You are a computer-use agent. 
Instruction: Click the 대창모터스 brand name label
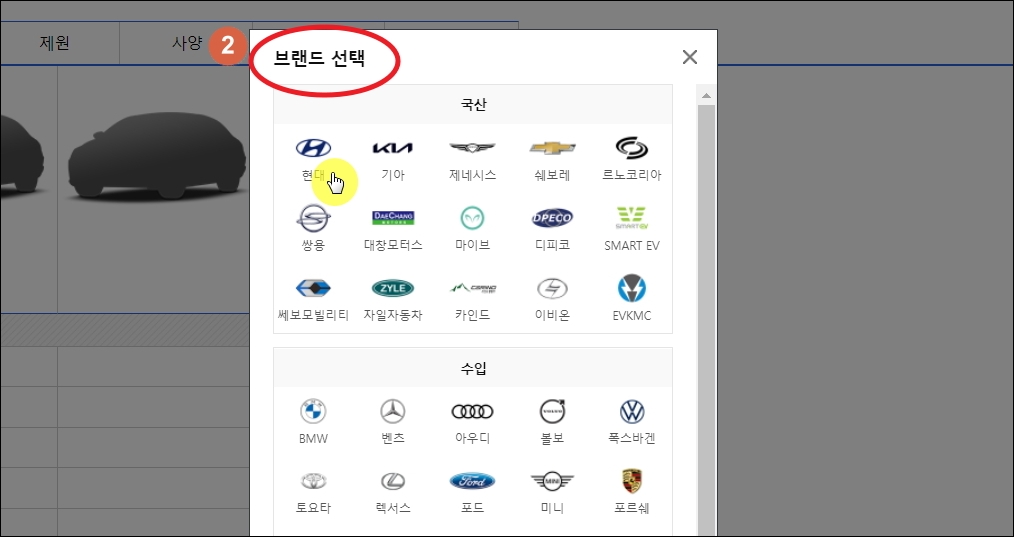pyautogui.click(x=393, y=245)
